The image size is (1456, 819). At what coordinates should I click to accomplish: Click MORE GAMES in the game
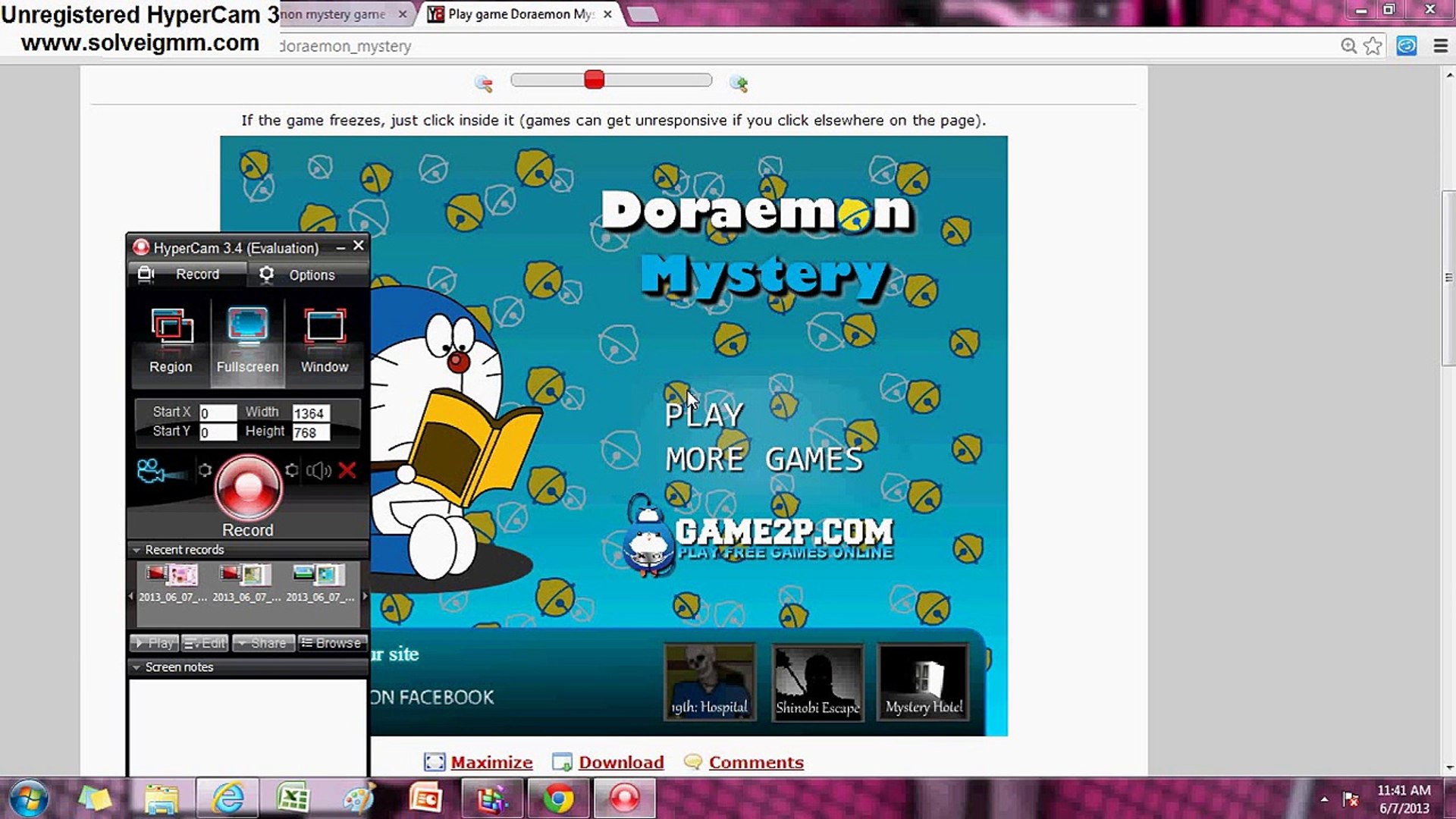[764, 460]
